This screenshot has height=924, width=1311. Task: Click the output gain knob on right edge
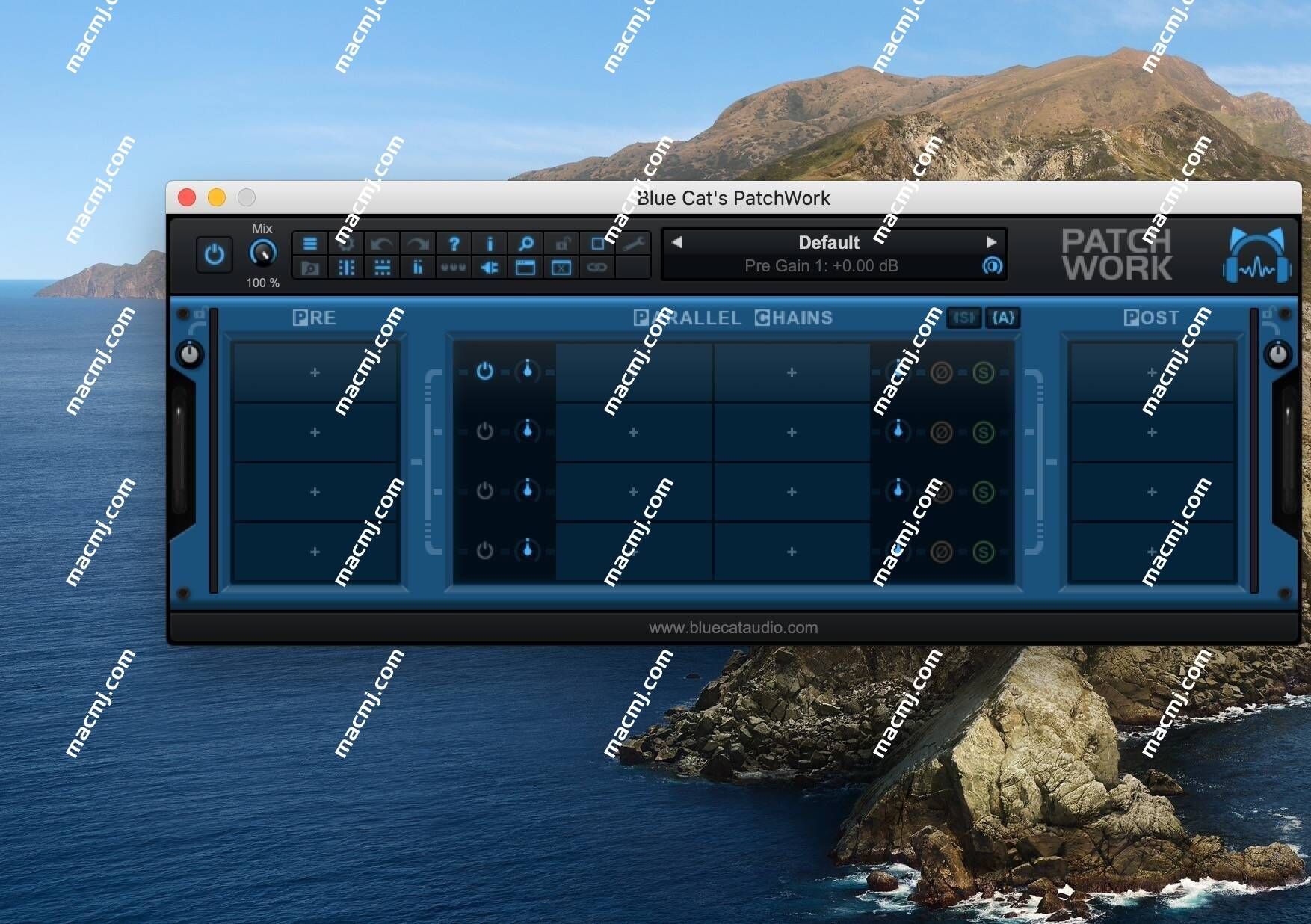[1277, 354]
